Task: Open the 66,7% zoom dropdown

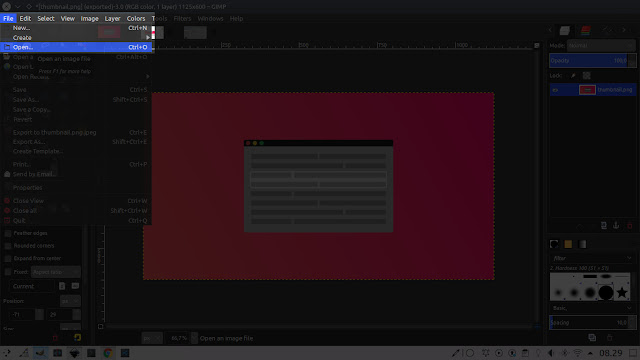Action: point(194,338)
